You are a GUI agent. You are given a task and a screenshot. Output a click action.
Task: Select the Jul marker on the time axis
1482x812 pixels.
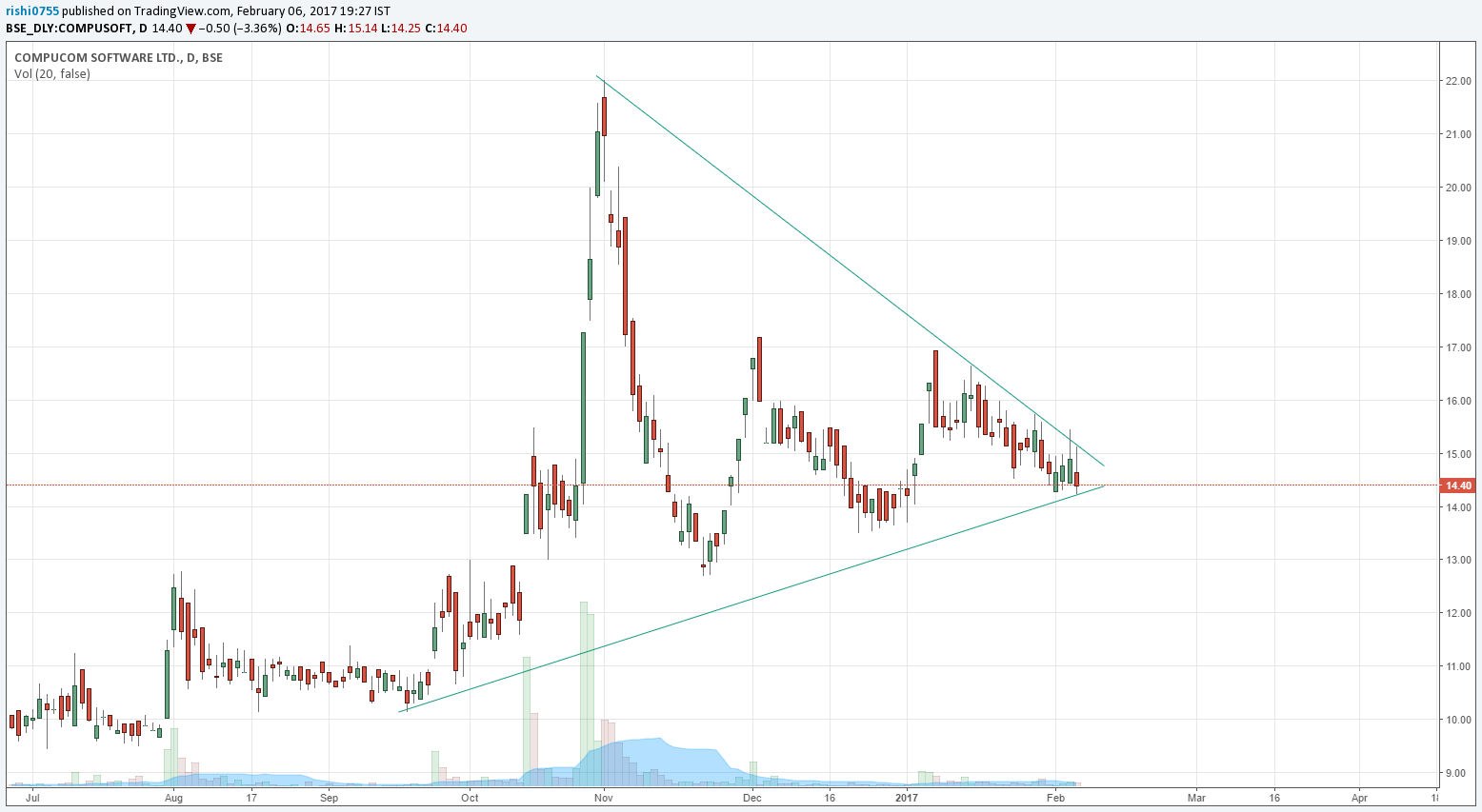(x=32, y=798)
